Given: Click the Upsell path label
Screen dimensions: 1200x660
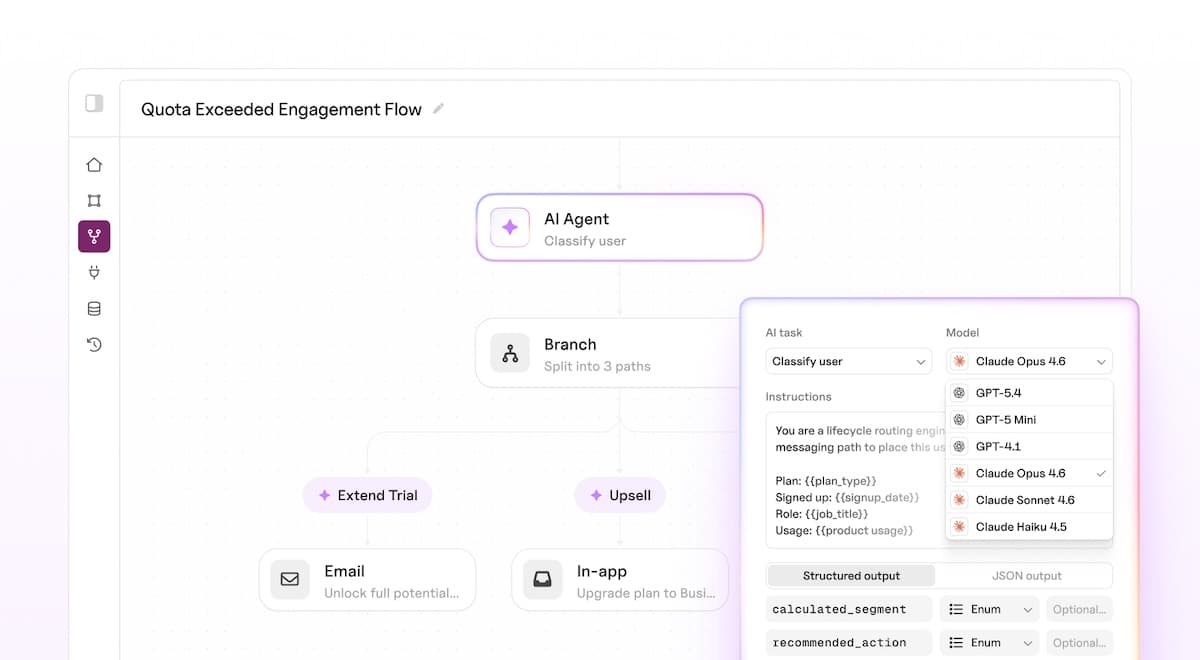Looking at the screenshot, I should tap(620, 495).
